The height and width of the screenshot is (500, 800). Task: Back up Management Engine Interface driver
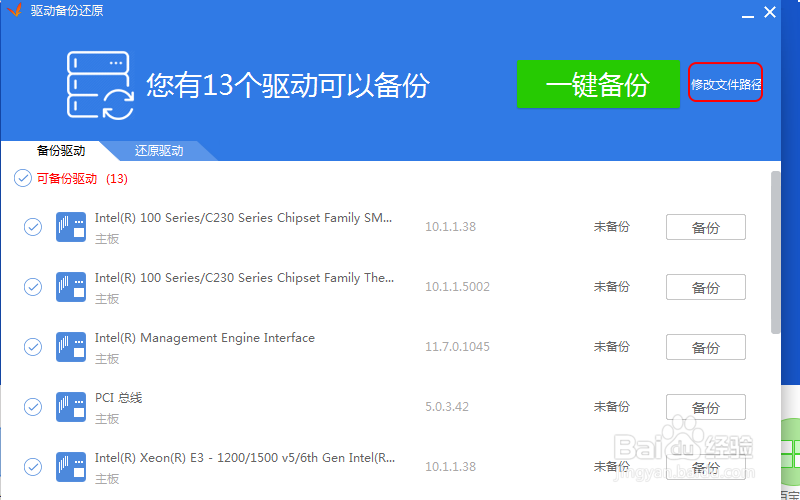point(706,347)
